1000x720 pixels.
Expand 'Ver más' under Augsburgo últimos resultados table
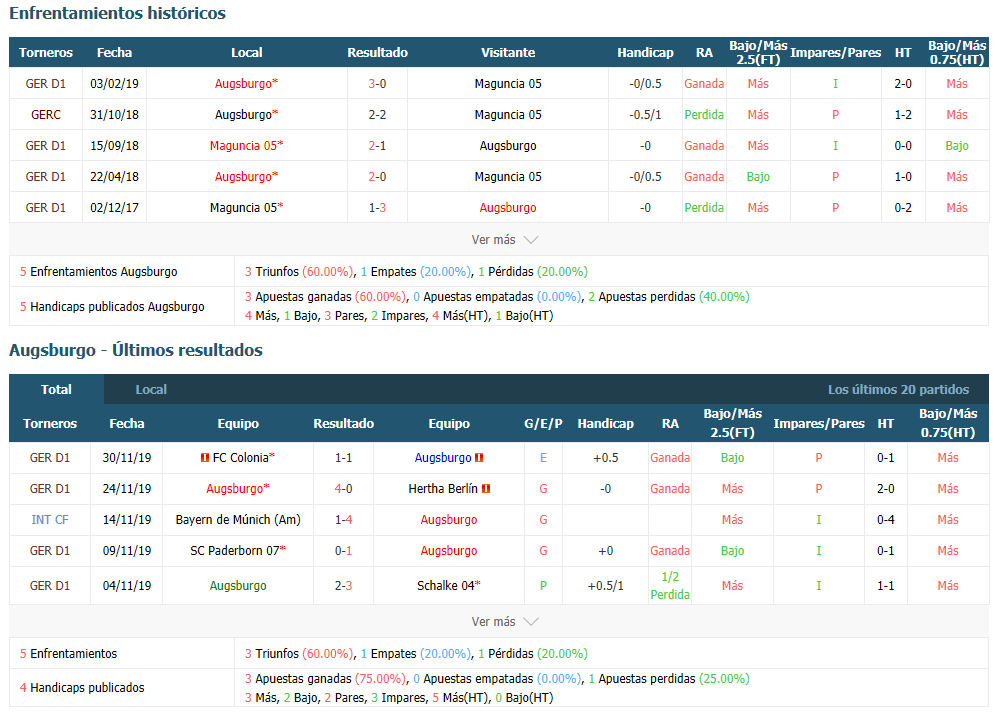(504, 622)
